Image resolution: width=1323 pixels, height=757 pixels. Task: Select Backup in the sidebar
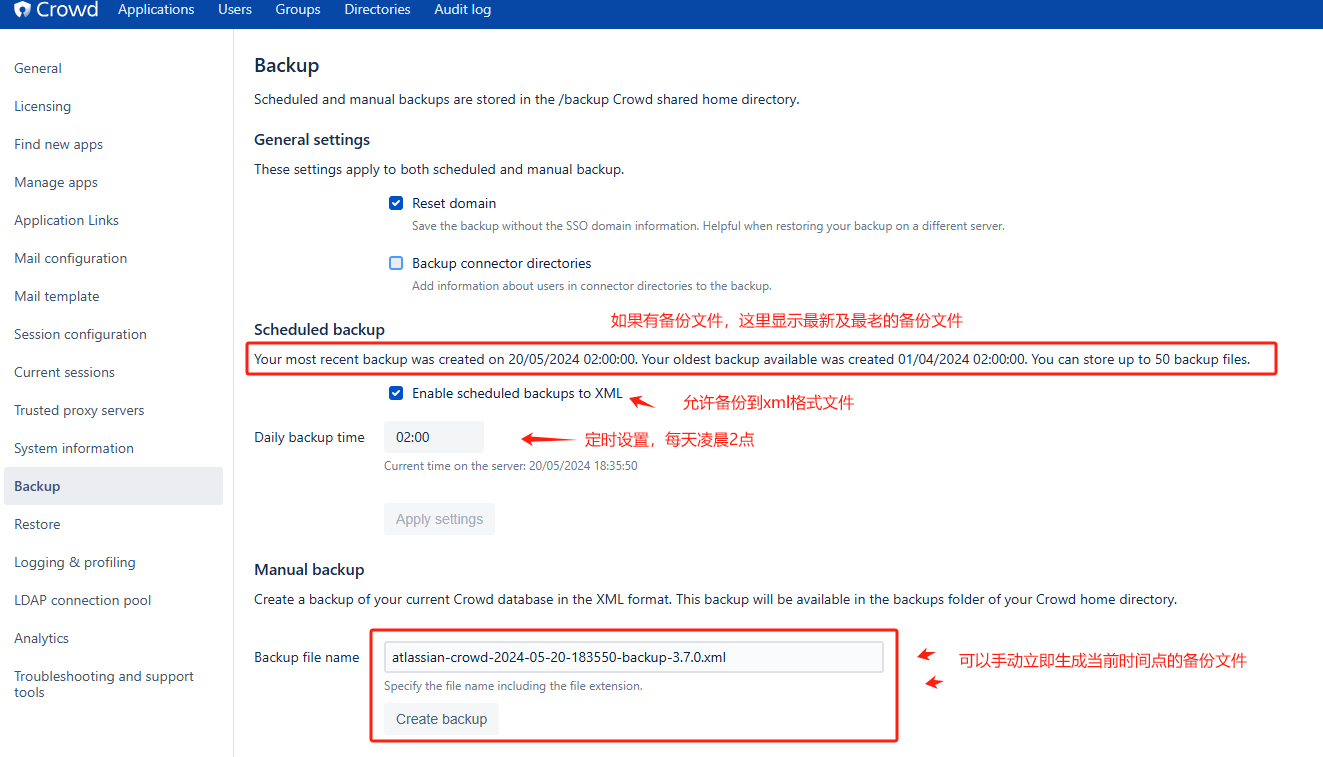[113, 486]
